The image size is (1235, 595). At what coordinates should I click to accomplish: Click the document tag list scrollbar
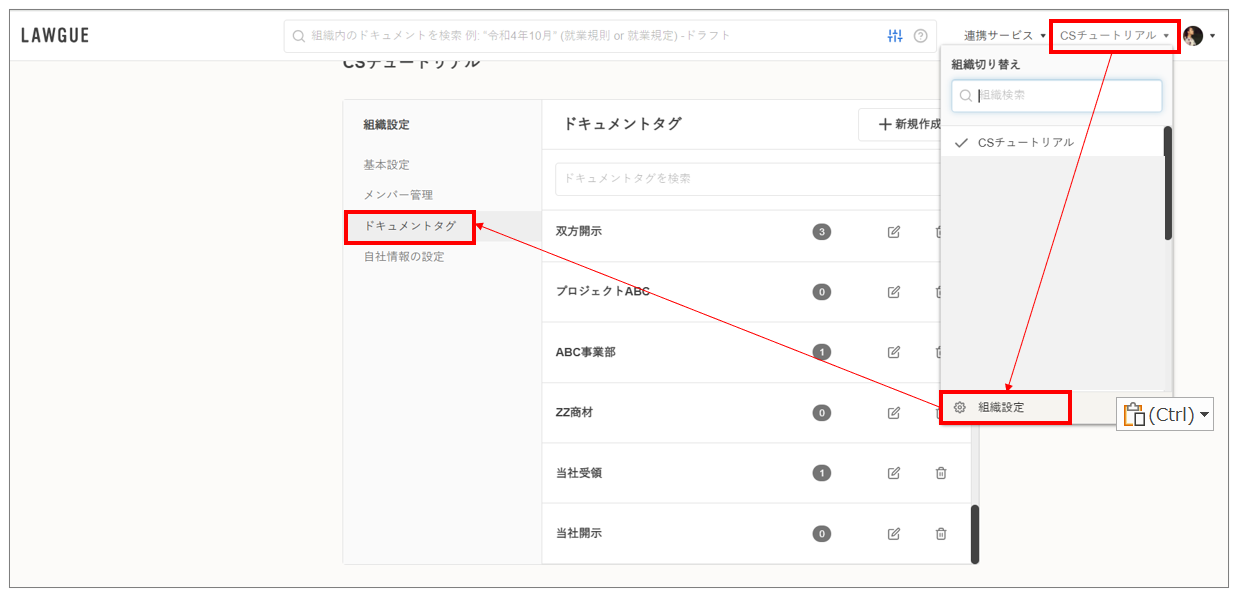pos(974,534)
